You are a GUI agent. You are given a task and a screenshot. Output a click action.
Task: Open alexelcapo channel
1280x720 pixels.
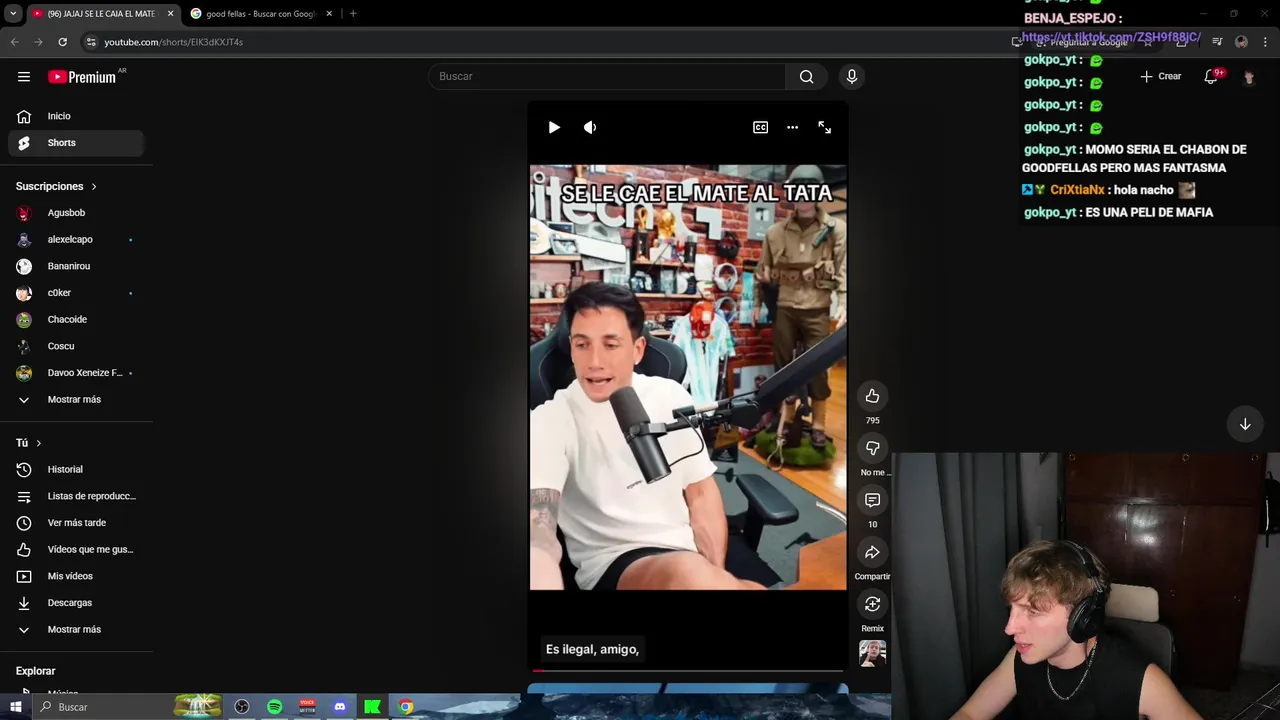76,240
